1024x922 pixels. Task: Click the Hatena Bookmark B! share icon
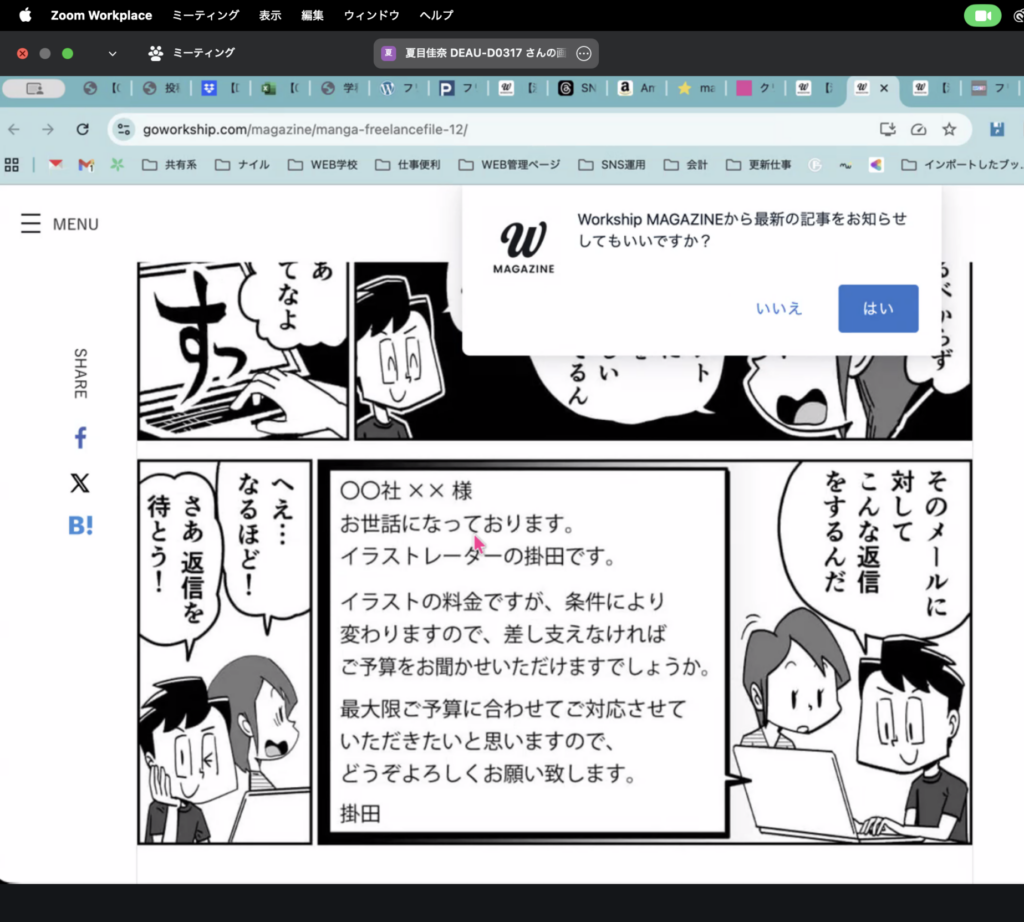(x=80, y=525)
